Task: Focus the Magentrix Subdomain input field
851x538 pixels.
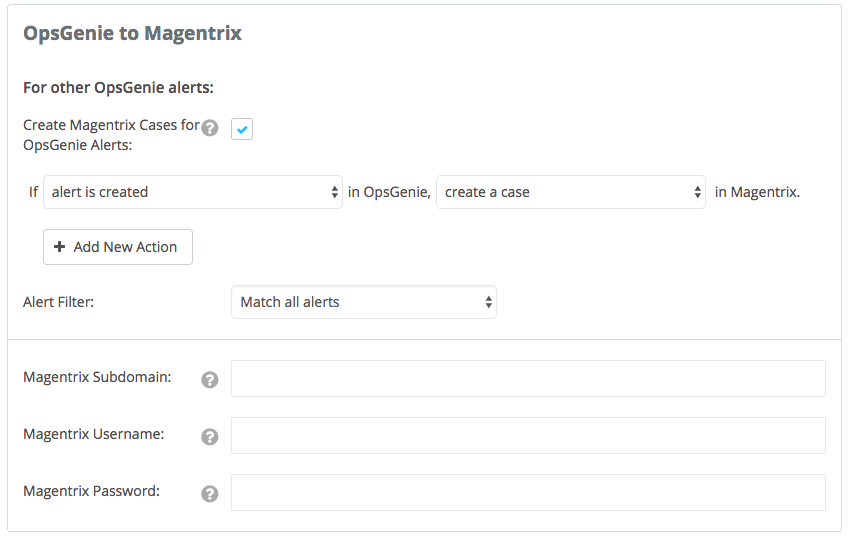Action: pos(528,379)
